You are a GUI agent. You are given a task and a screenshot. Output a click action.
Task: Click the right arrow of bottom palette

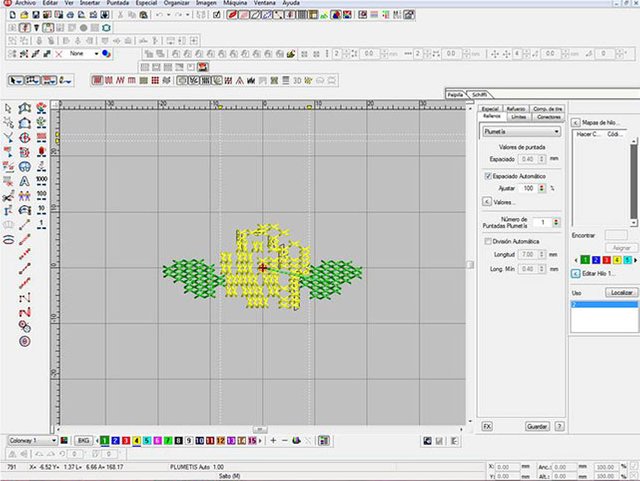point(260,441)
